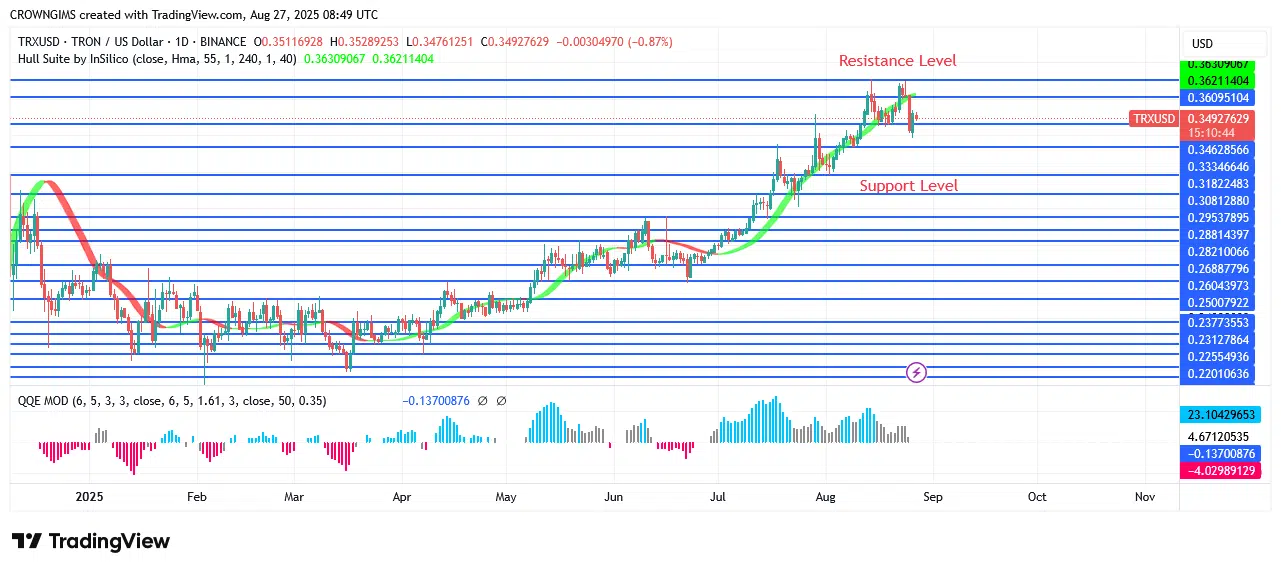The width and height of the screenshot is (1281, 571).
Task: Click the open value O0.35116928
Action: click(x=289, y=42)
